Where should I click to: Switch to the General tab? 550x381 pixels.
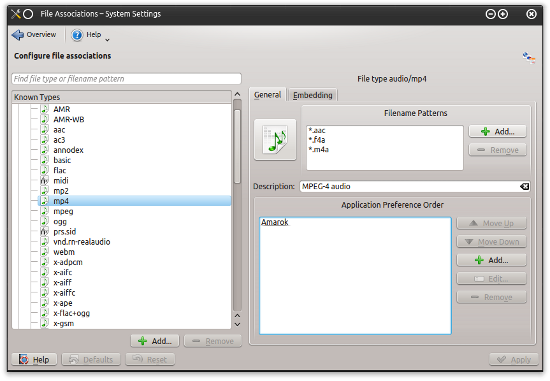point(267,95)
